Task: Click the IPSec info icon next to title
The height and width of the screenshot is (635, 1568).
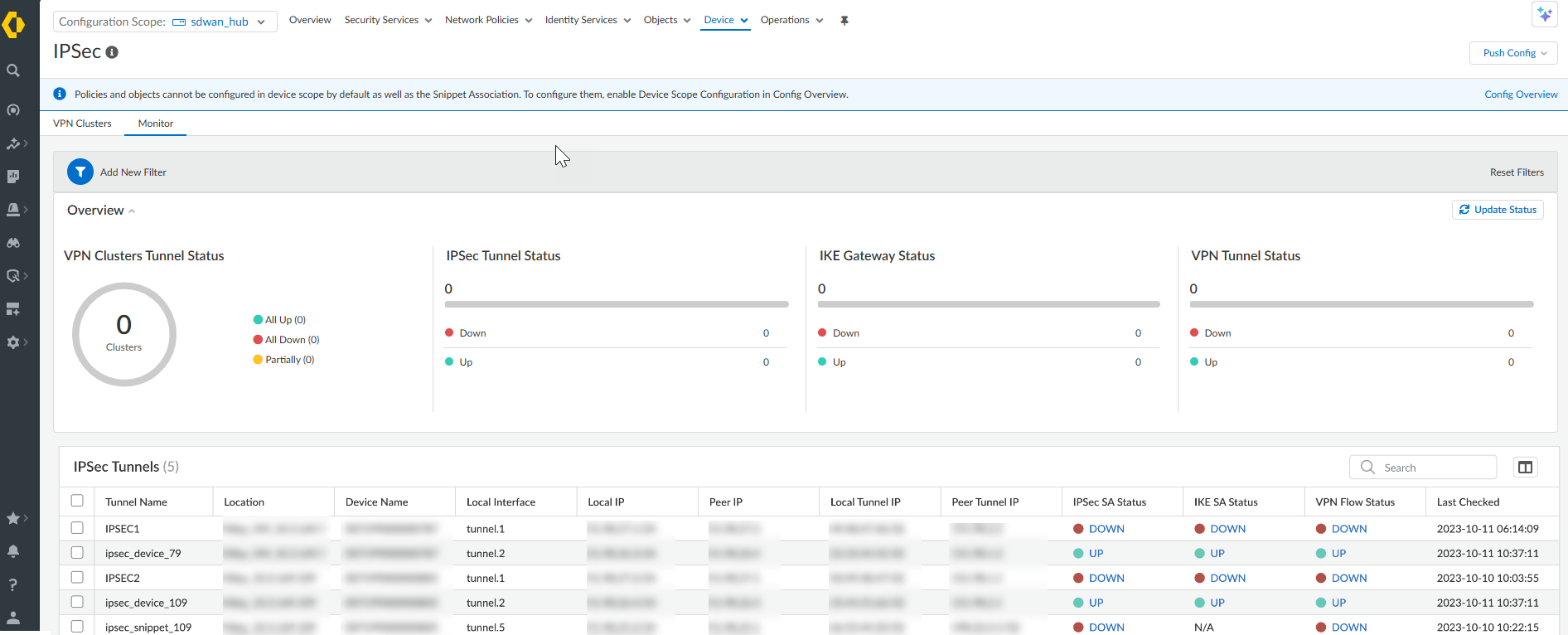Action: [x=112, y=52]
